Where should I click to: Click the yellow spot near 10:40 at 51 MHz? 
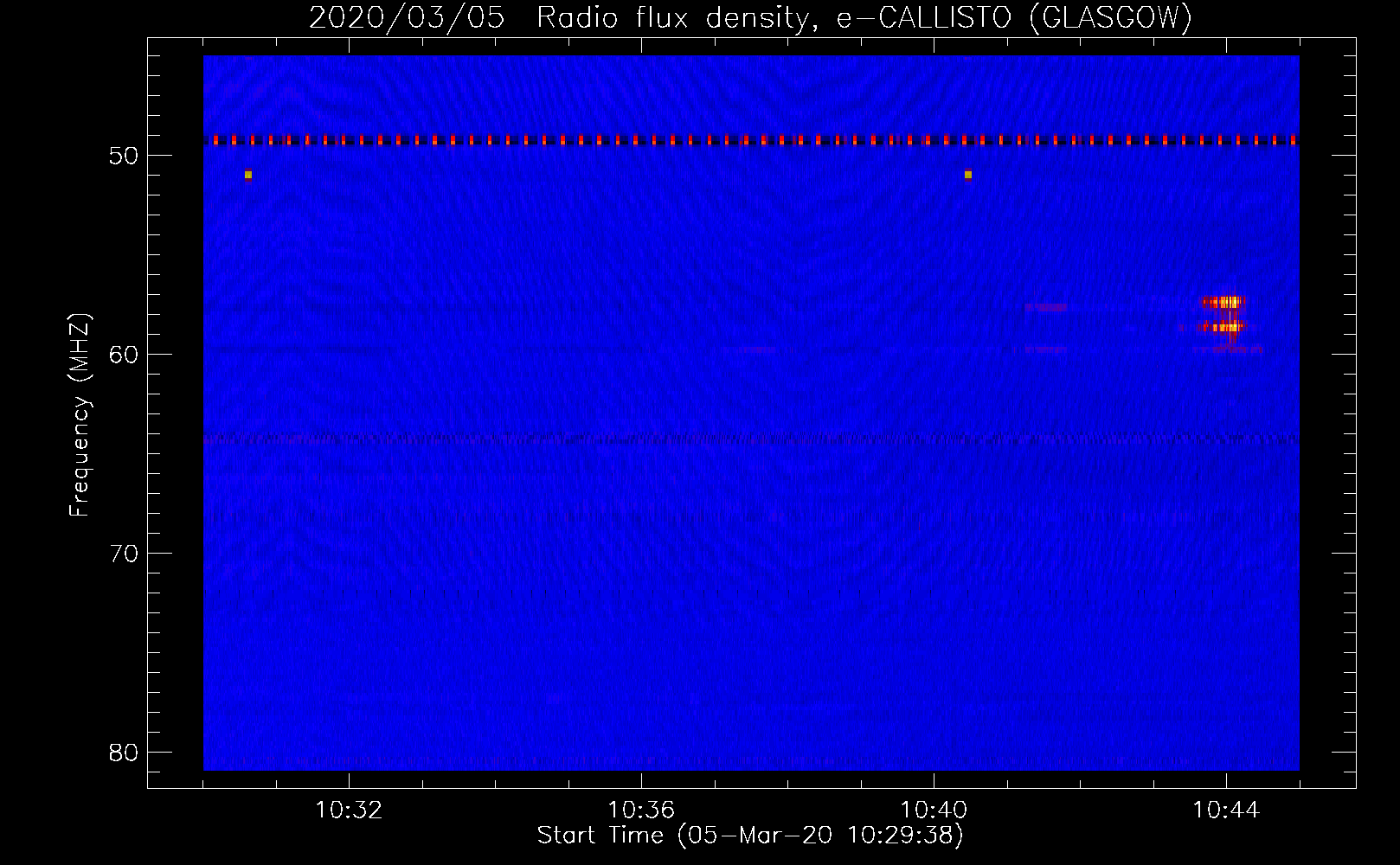(968, 175)
